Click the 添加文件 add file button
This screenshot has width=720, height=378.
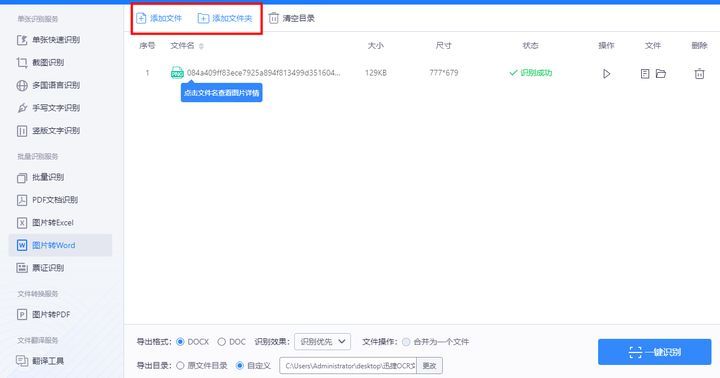[159, 18]
